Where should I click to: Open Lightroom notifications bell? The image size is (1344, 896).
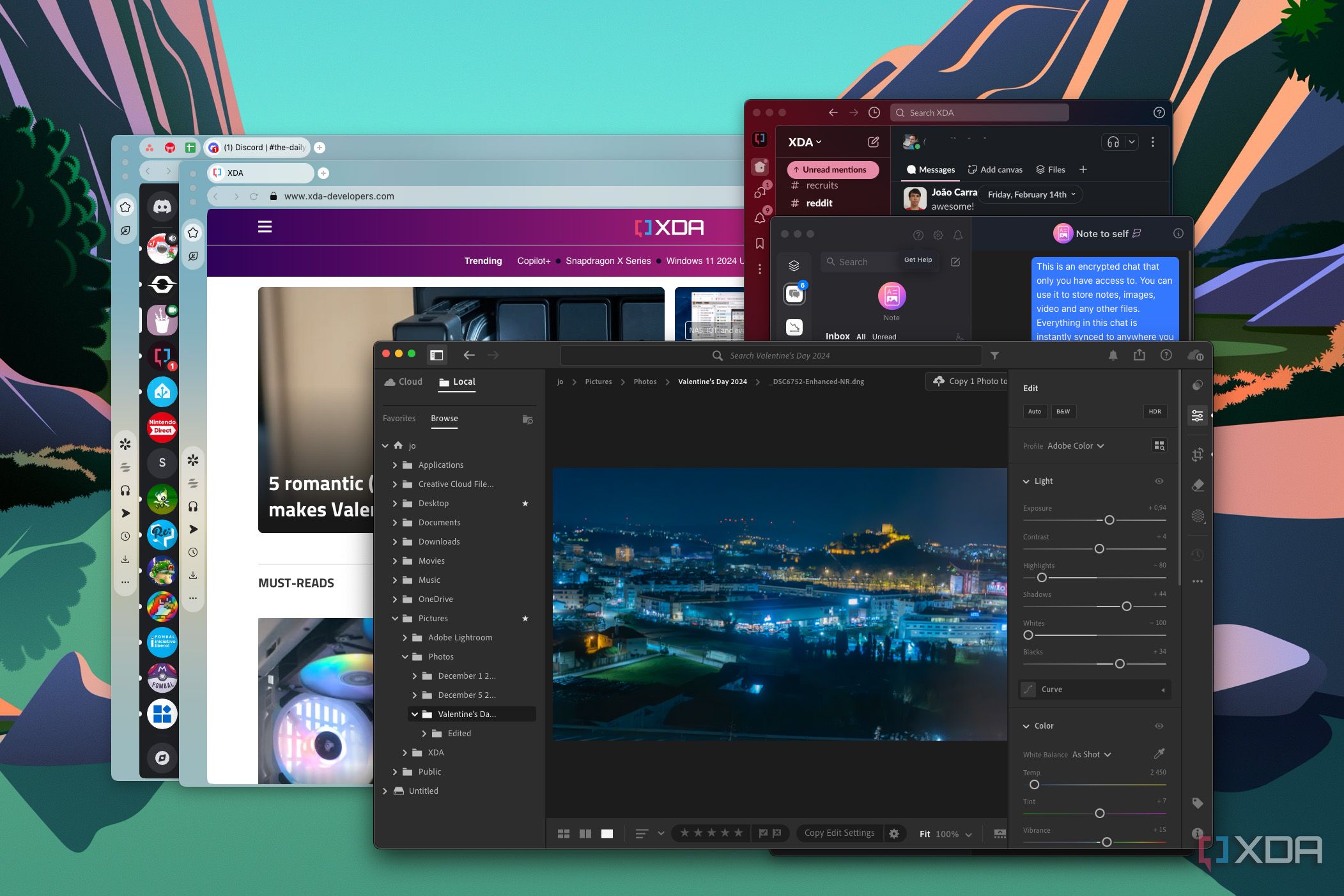point(1113,355)
